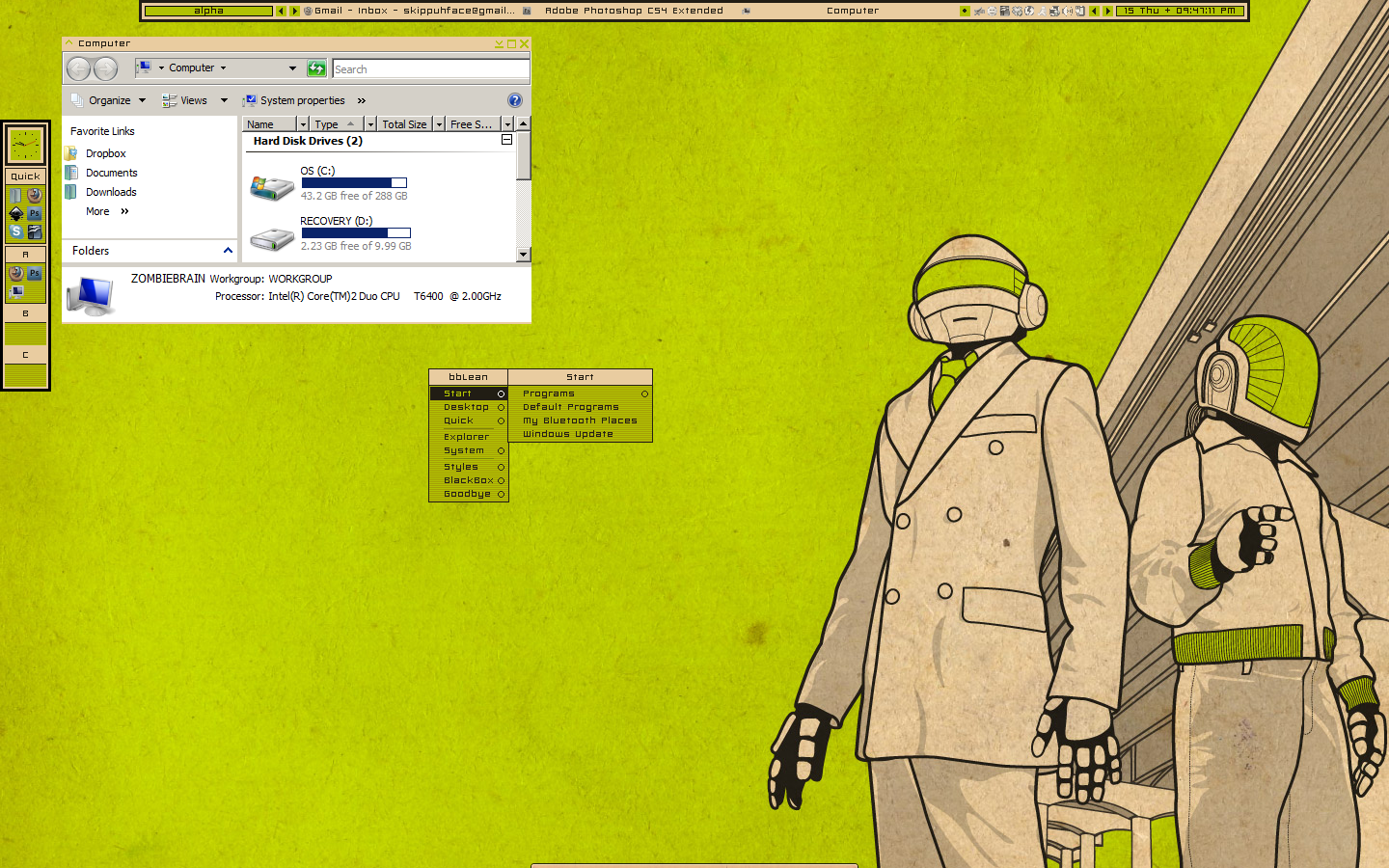Open the System submenu
Viewport: 1389px width, 868px height.
[x=469, y=450]
